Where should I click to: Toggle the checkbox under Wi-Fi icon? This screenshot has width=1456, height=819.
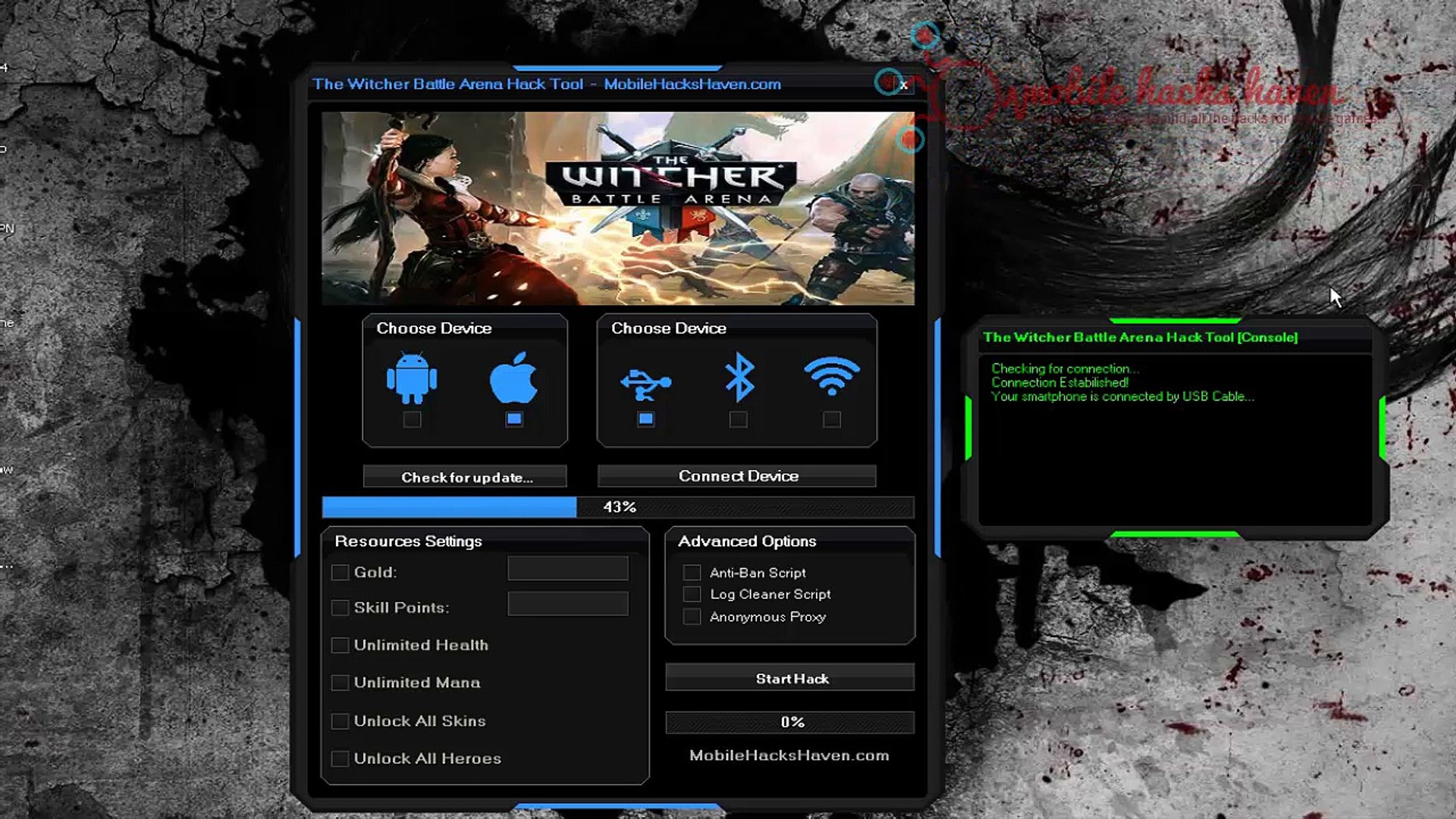[832, 419]
